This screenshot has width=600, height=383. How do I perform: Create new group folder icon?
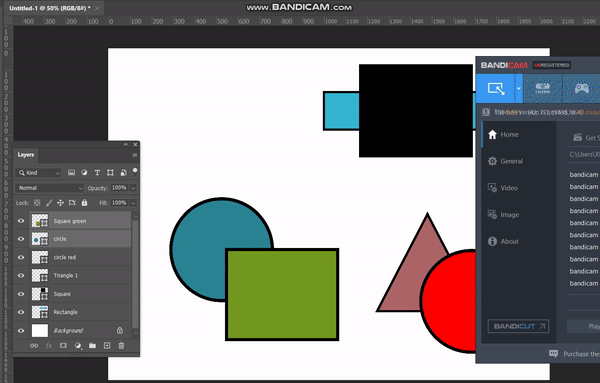[92, 346]
